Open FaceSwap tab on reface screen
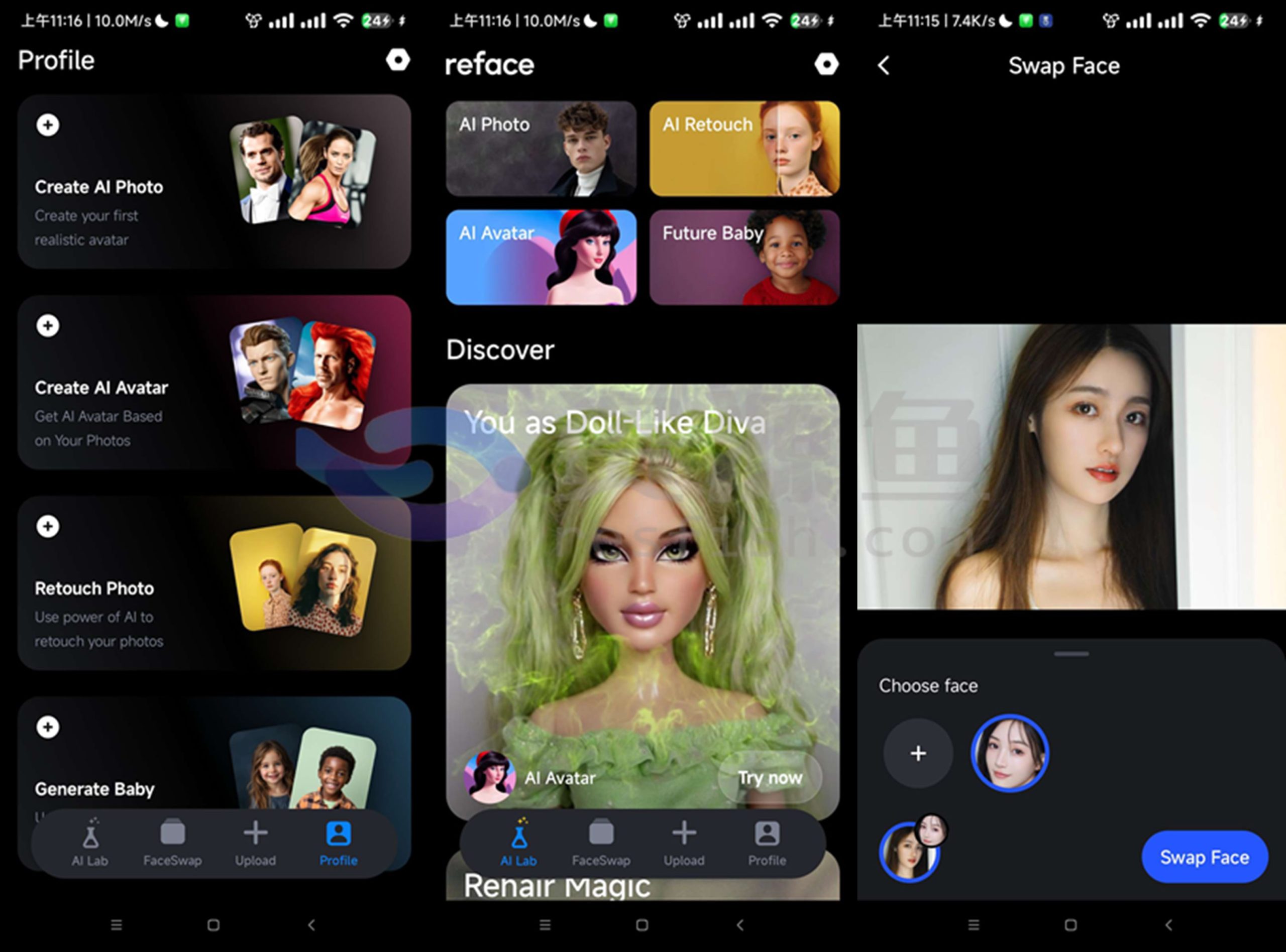The width and height of the screenshot is (1286, 952). point(601,843)
